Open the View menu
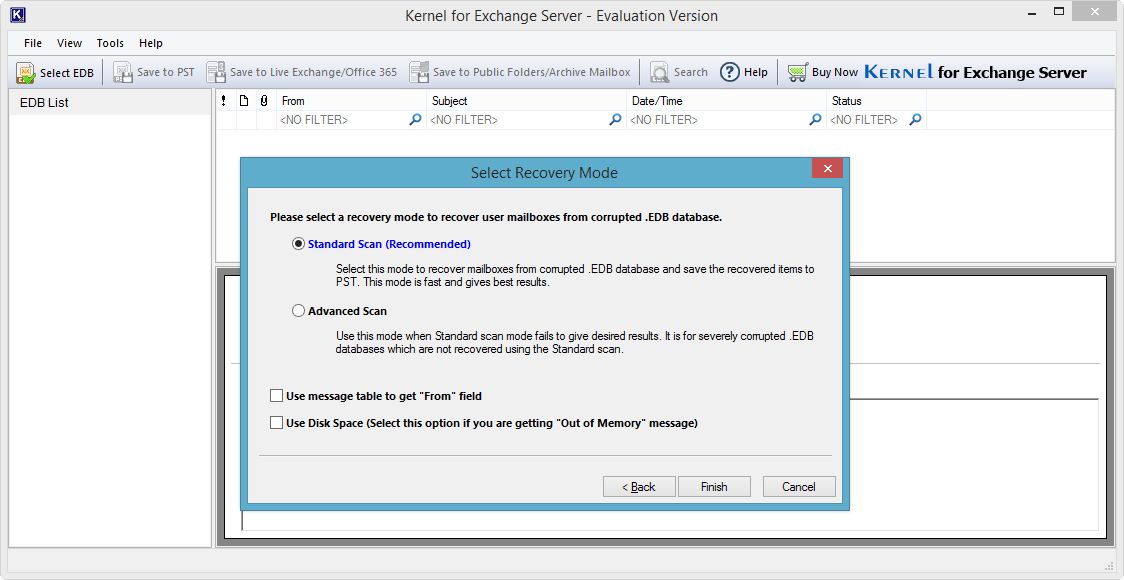Image resolution: width=1124 pixels, height=580 pixels. point(70,43)
